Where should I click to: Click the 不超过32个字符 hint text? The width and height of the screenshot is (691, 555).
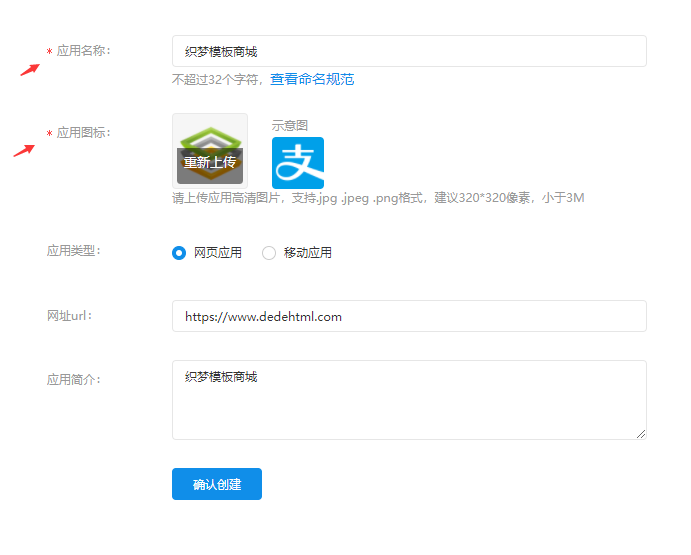coord(217,79)
